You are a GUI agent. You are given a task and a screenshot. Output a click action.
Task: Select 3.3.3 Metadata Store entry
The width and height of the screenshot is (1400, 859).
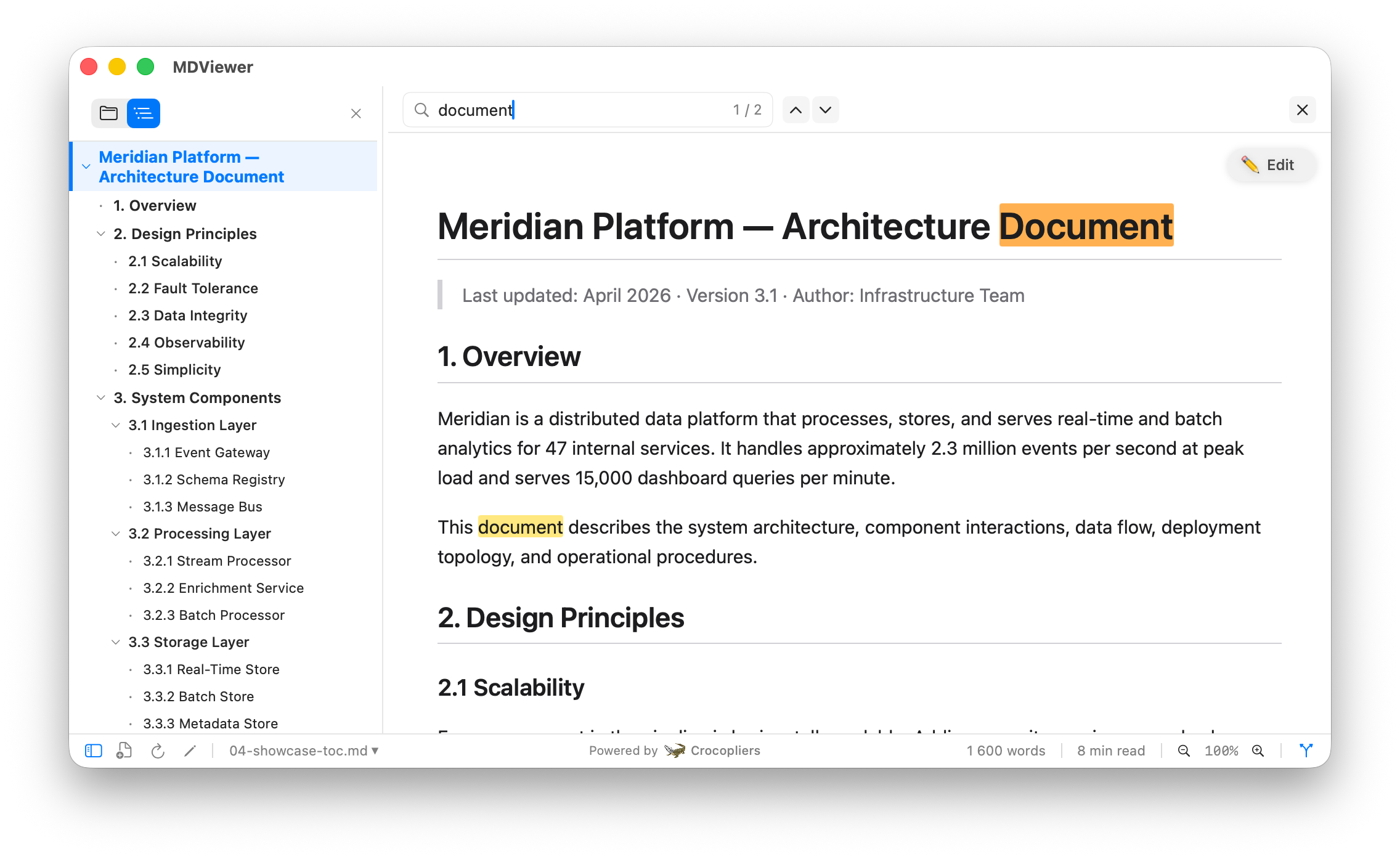(210, 723)
